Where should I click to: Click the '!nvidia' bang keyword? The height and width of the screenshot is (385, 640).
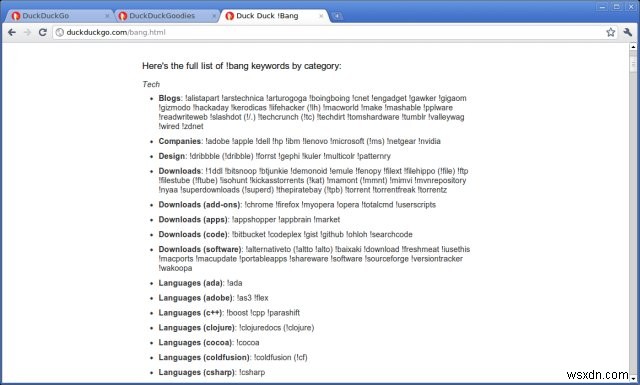(430, 141)
